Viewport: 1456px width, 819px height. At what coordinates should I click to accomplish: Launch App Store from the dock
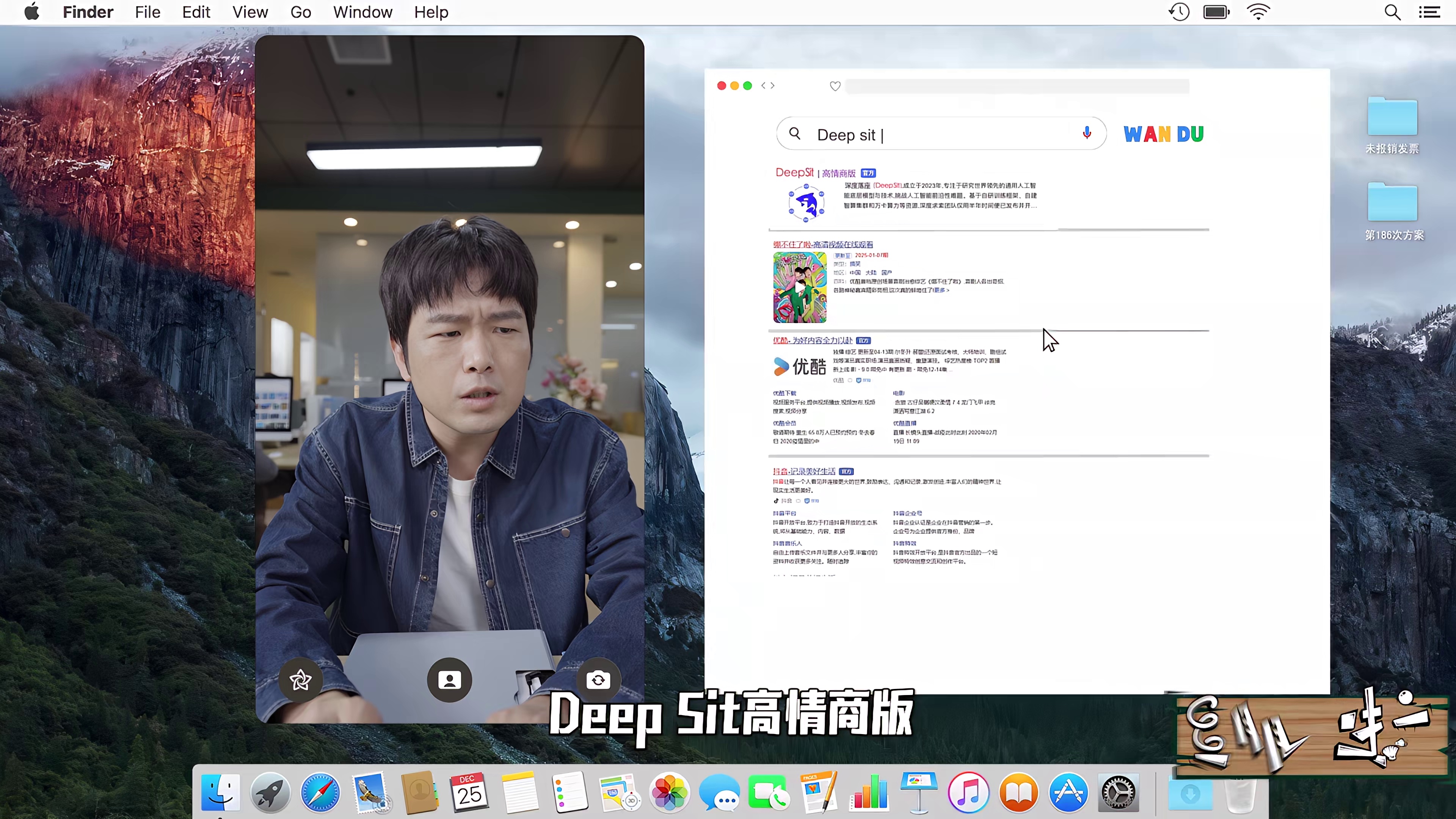pyautogui.click(x=1068, y=792)
